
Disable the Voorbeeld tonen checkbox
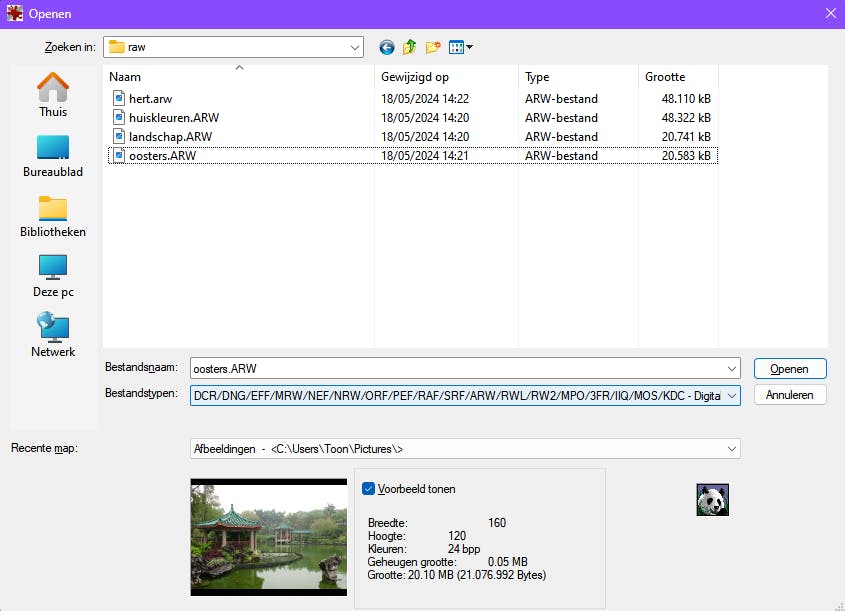369,489
